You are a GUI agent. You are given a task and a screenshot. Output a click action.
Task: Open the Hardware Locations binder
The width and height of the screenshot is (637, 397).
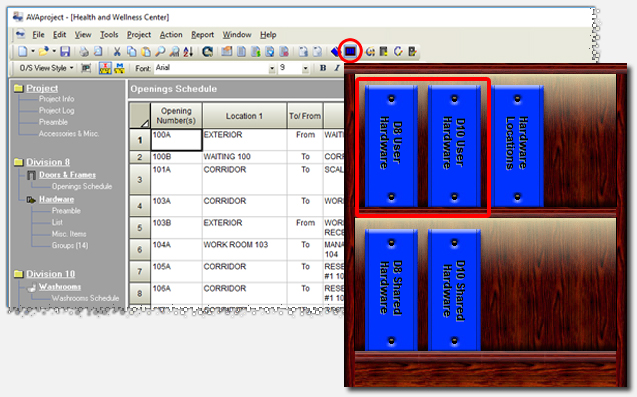coord(517,146)
